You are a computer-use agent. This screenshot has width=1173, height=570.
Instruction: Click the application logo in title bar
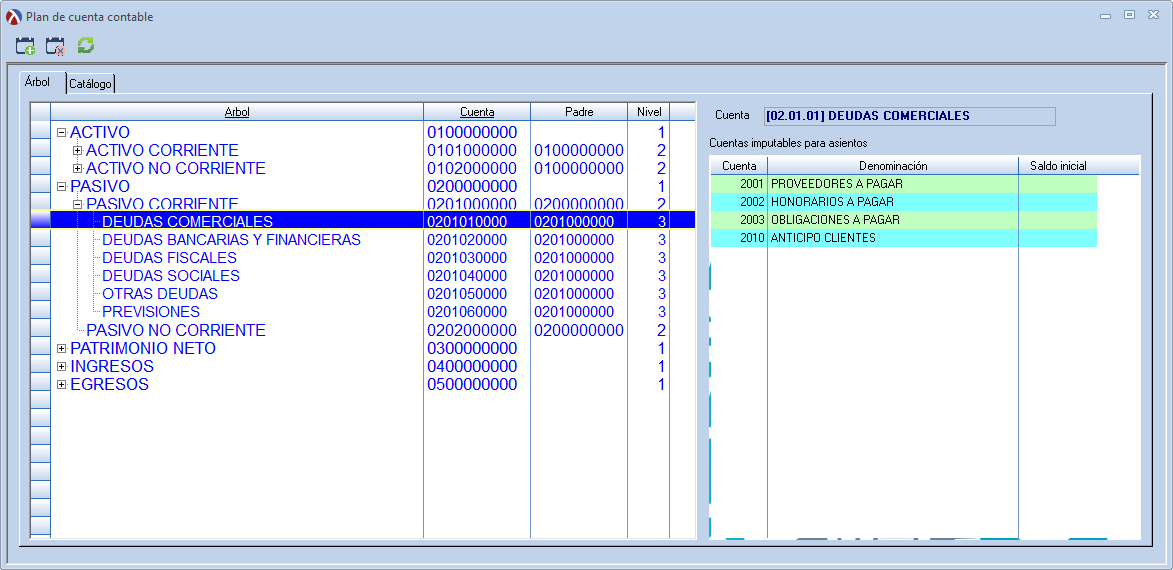coord(13,16)
